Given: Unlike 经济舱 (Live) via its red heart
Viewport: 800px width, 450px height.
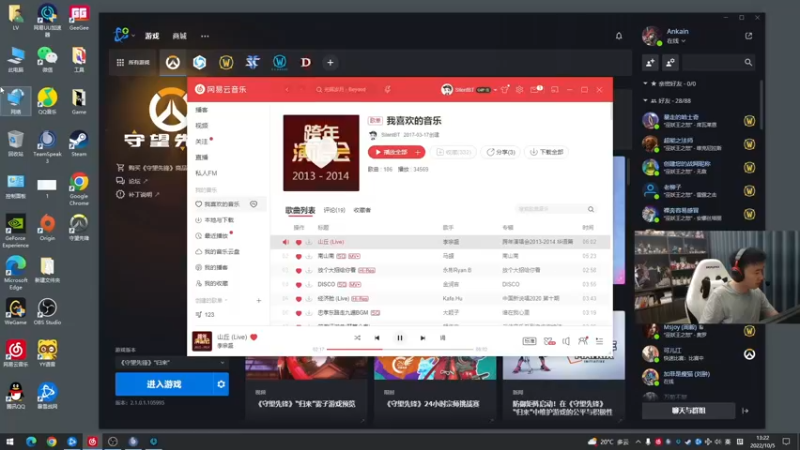Looking at the screenshot, I should pyautogui.click(x=298, y=299).
